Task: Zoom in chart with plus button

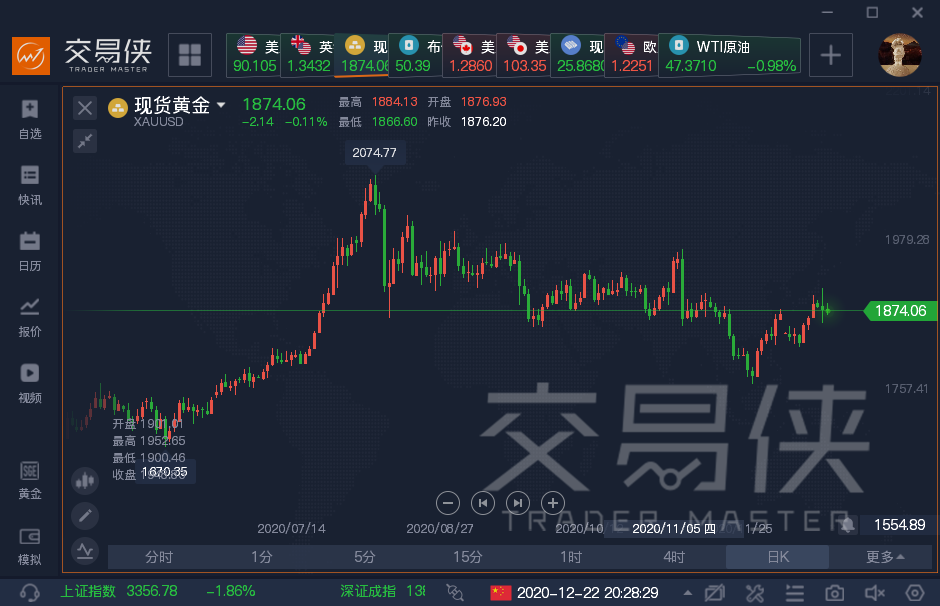Action: coord(553,503)
